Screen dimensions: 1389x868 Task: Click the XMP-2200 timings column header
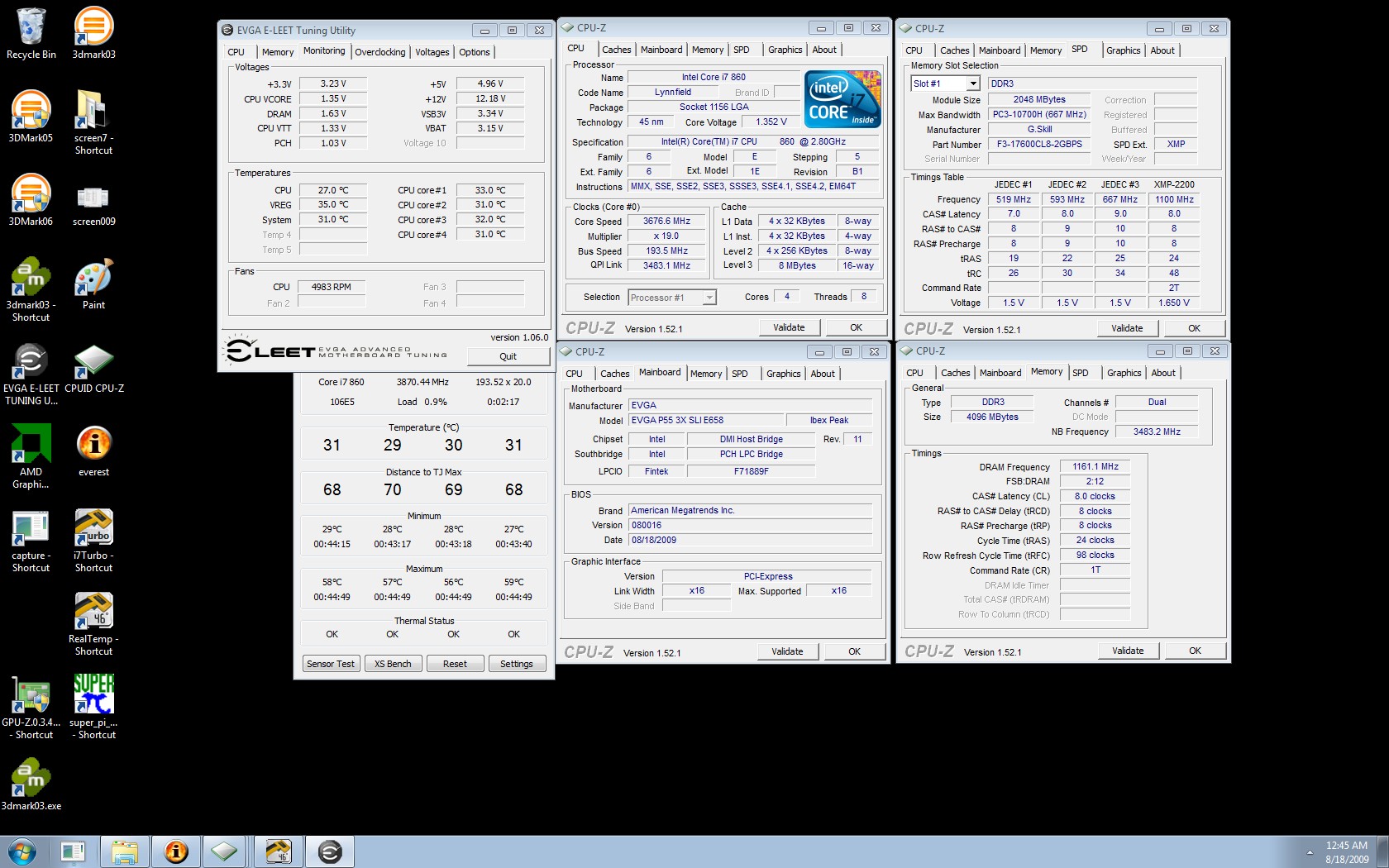[x=1174, y=184]
